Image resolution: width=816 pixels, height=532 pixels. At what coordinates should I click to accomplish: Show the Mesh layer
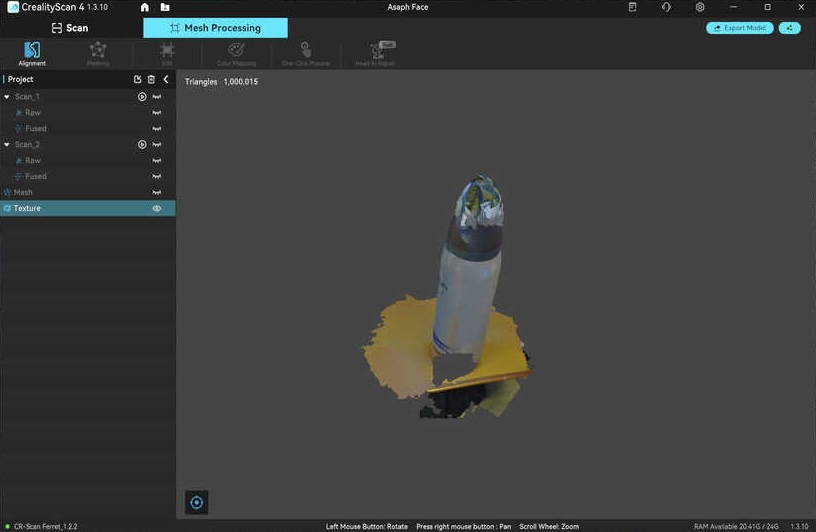pyautogui.click(x=157, y=192)
